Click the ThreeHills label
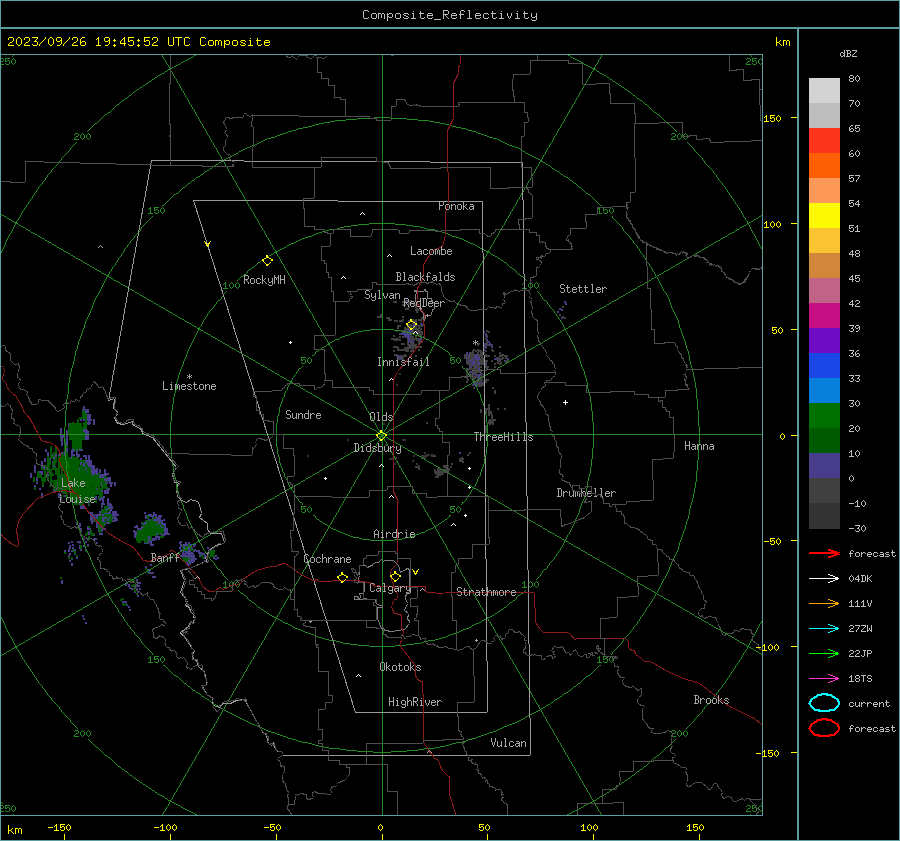This screenshot has height=841, width=900. tap(503, 437)
